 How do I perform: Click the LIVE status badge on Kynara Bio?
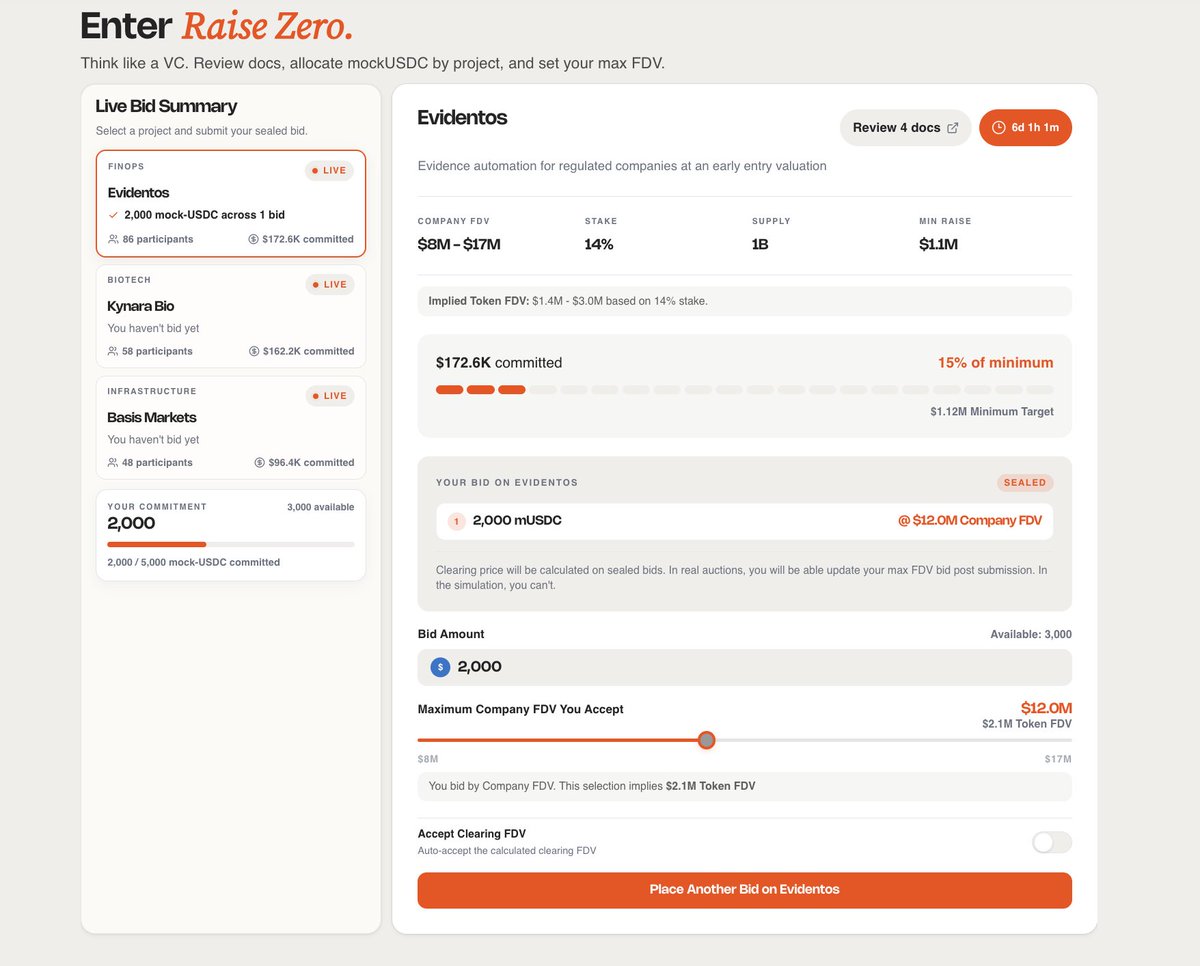[x=329, y=285]
